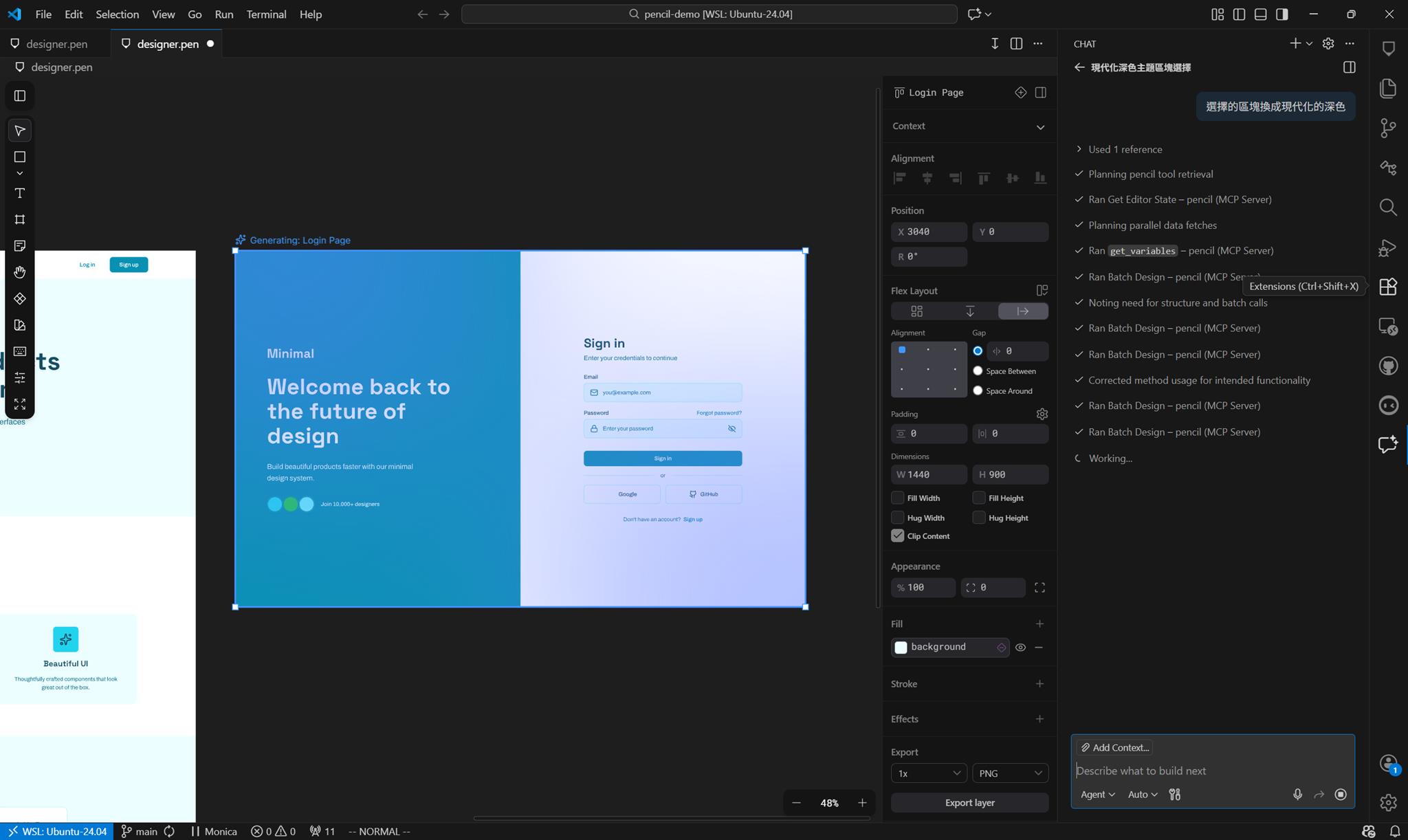Open the Agent mode dropdown in chat
1408x840 pixels.
click(1097, 795)
